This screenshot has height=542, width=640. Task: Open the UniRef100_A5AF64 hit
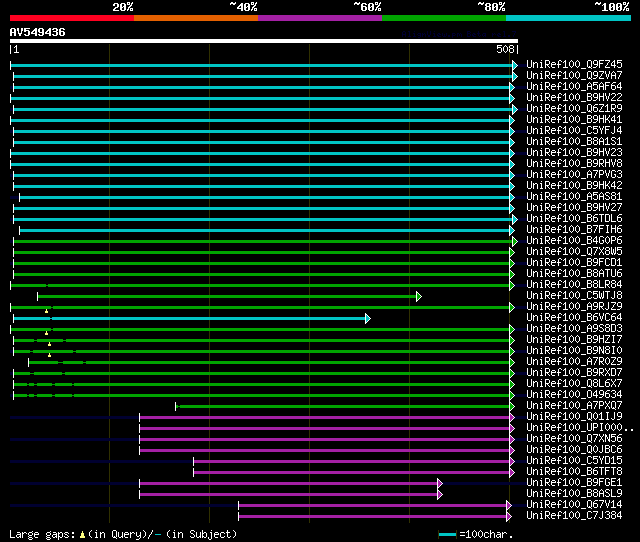(574, 87)
